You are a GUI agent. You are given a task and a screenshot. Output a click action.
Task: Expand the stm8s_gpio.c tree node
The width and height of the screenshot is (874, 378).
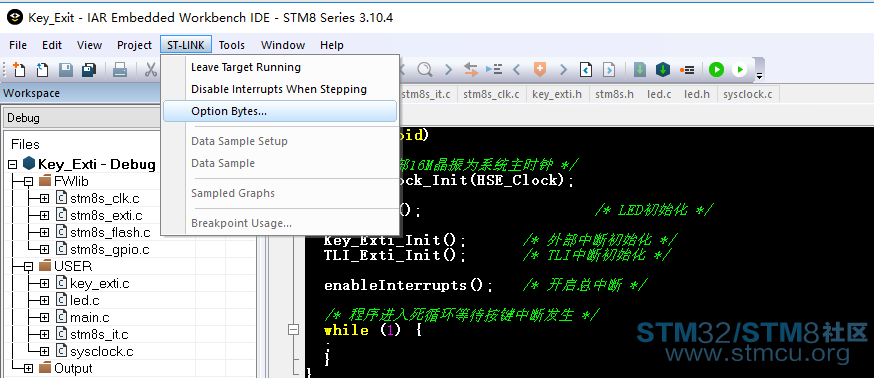pyautogui.click(x=45, y=249)
